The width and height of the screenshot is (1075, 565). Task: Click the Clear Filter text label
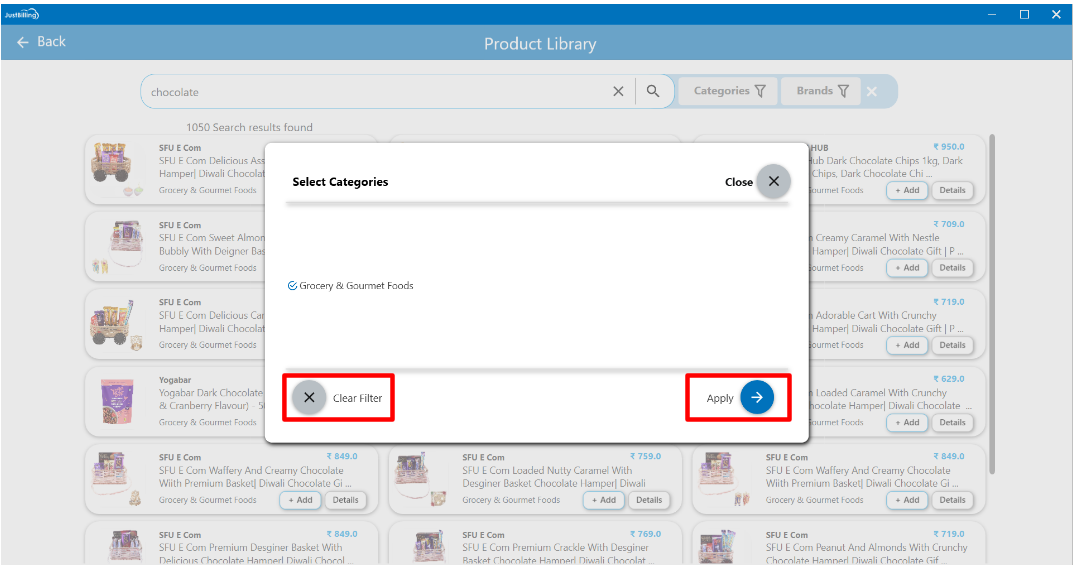click(x=357, y=398)
